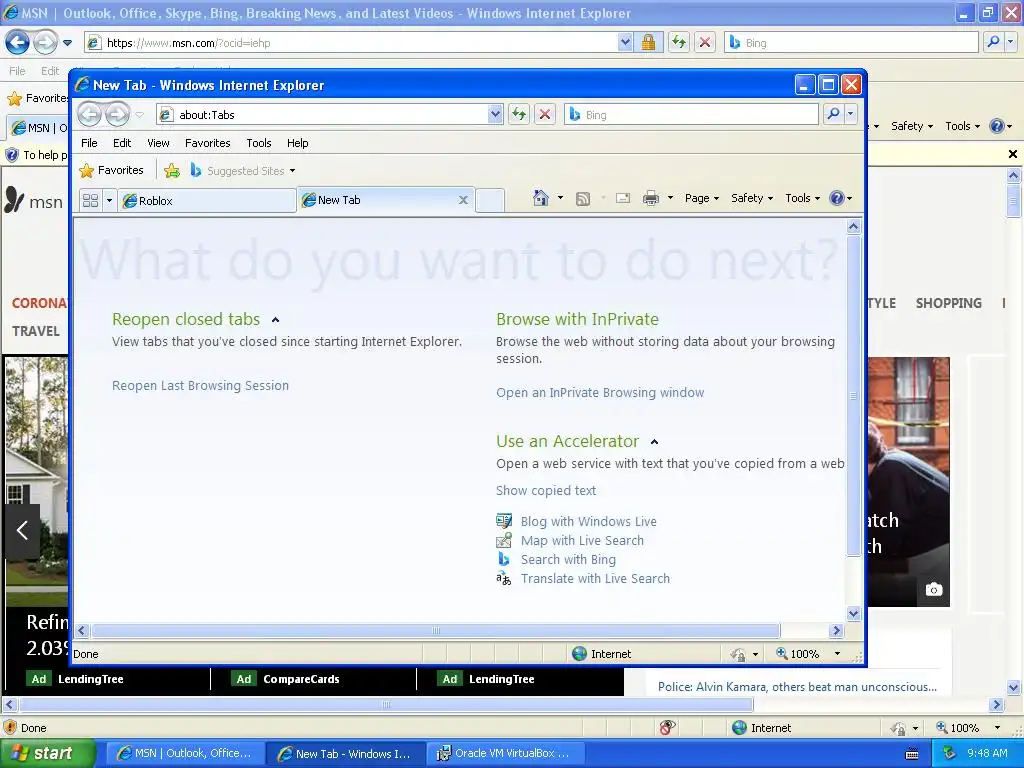Screen dimensions: 1024x768
Task: Click Refresh icon beside about:Tabs address bar
Action: [x=519, y=115]
